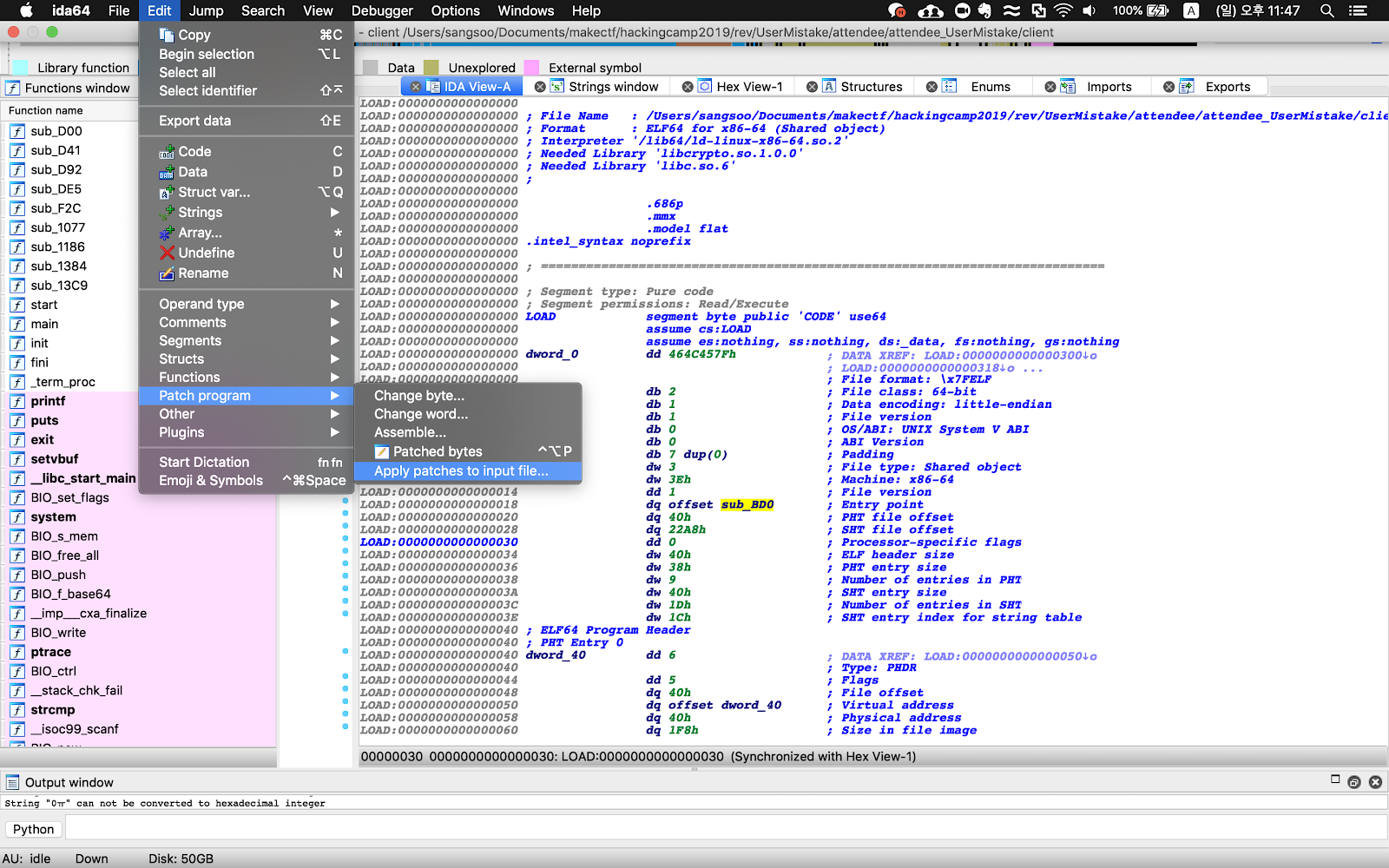Viewport: 1389px width, 868px height.
Task: Open the Options menu
Action: point(455,10)
